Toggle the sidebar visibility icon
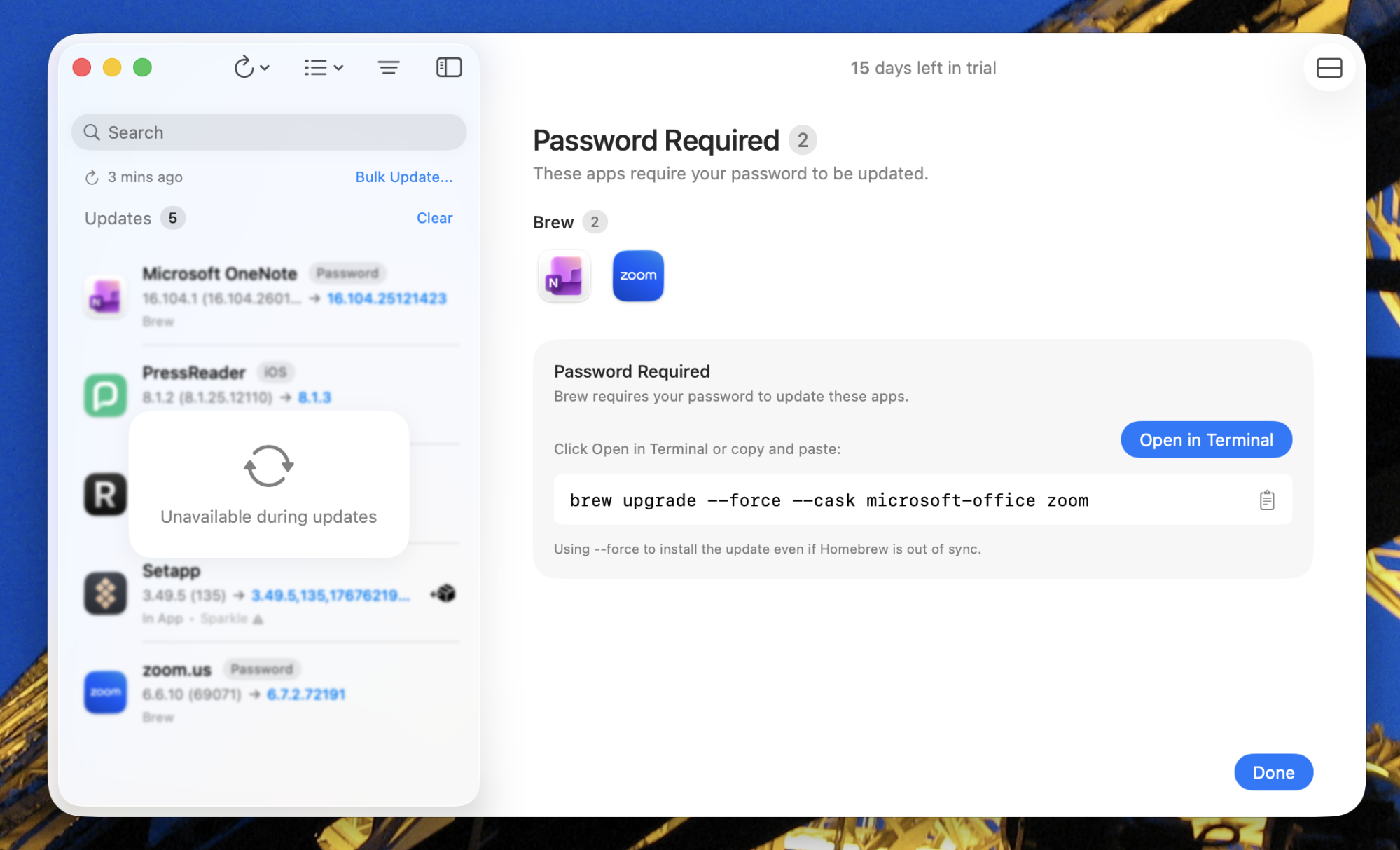Screen dimensions: 1400x850 click(x=449, y=67)
